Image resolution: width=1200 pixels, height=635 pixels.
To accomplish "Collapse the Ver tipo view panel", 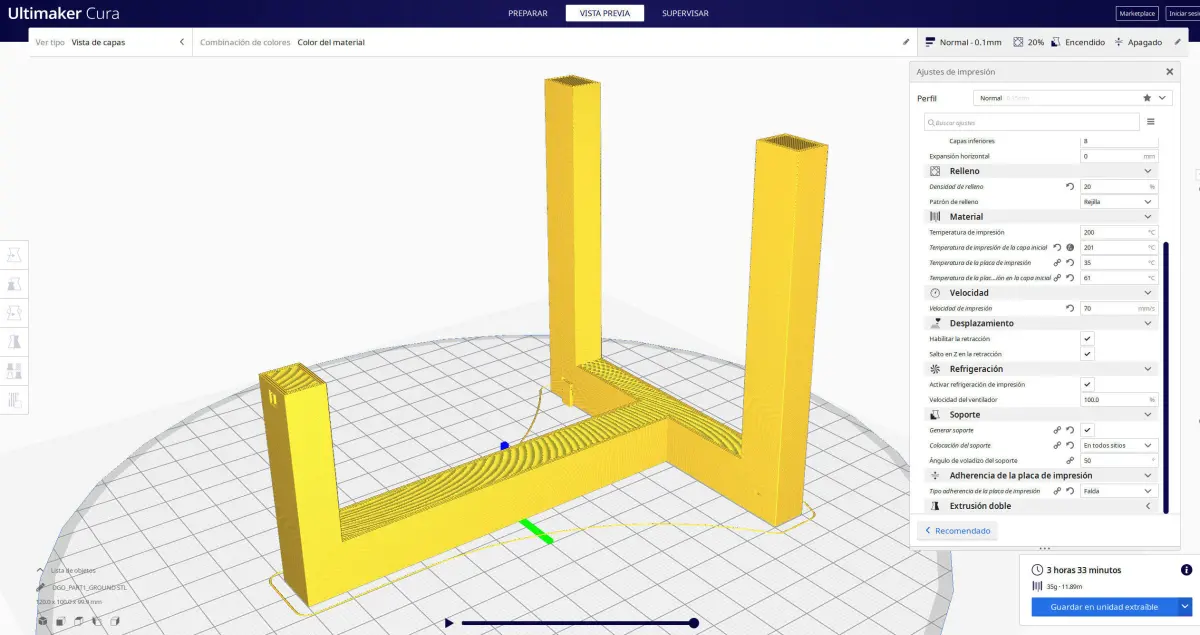I will point(181,42).
